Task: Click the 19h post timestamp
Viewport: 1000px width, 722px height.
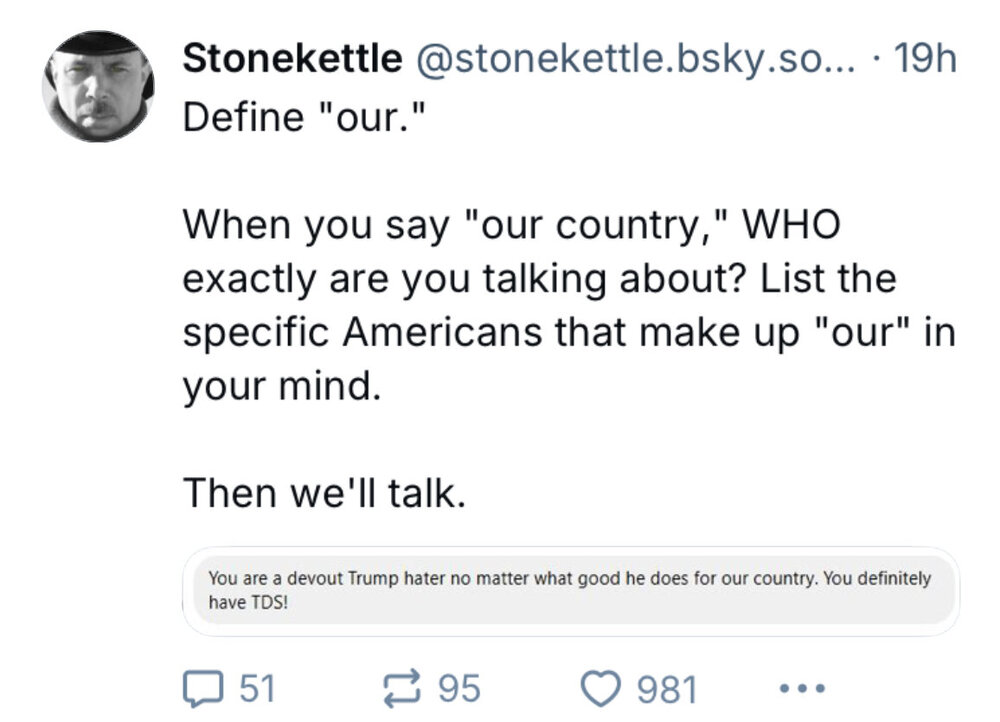Action: pos(927,61)
